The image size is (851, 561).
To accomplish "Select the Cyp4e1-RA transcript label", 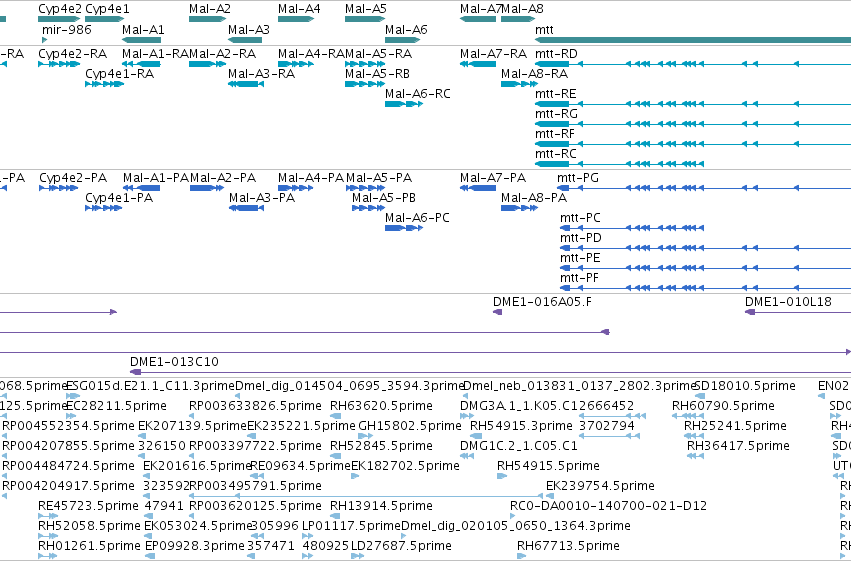I will (119, 73).
